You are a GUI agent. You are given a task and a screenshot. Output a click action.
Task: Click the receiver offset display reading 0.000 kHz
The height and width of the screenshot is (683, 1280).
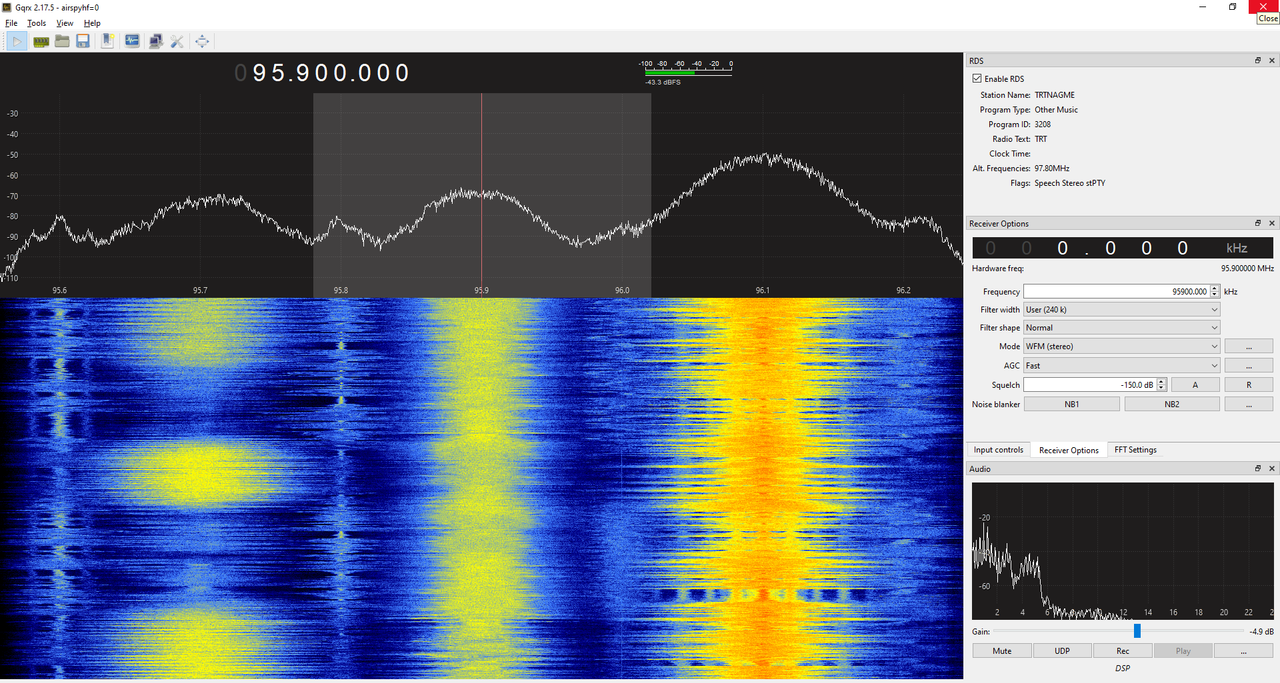1121,248
